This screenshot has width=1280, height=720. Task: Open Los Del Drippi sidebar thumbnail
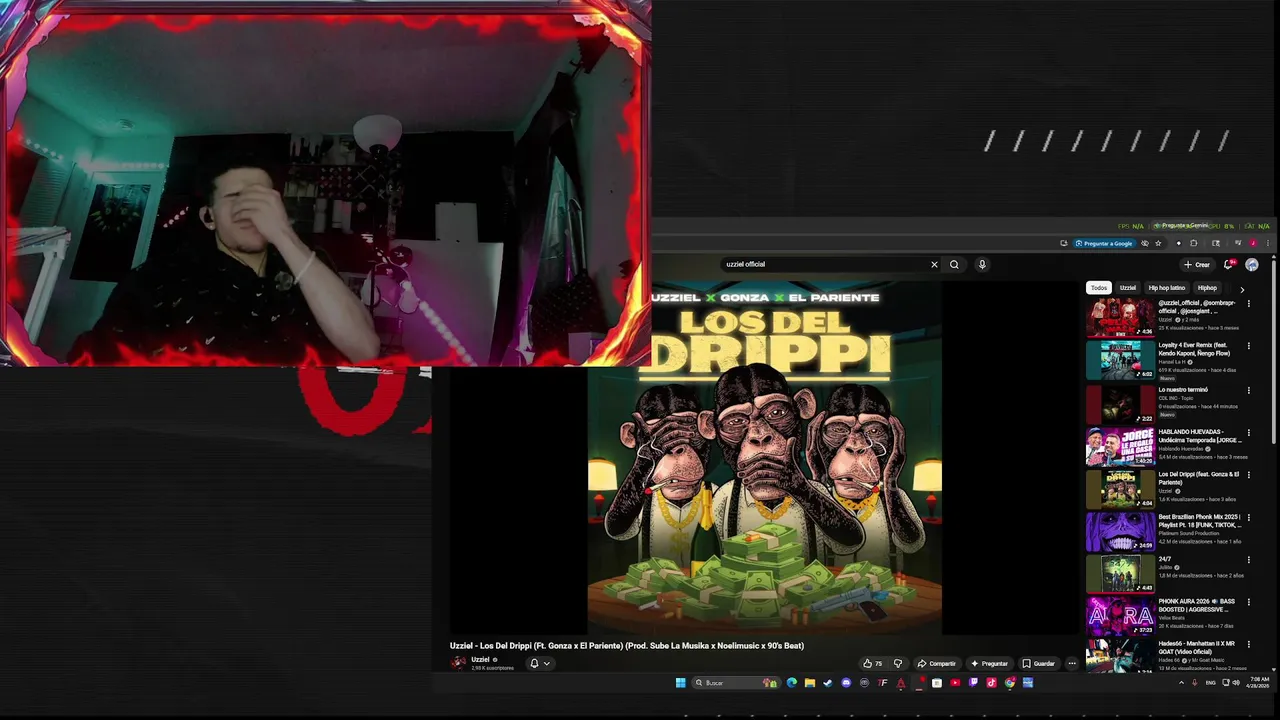(x=1121, y=489)
